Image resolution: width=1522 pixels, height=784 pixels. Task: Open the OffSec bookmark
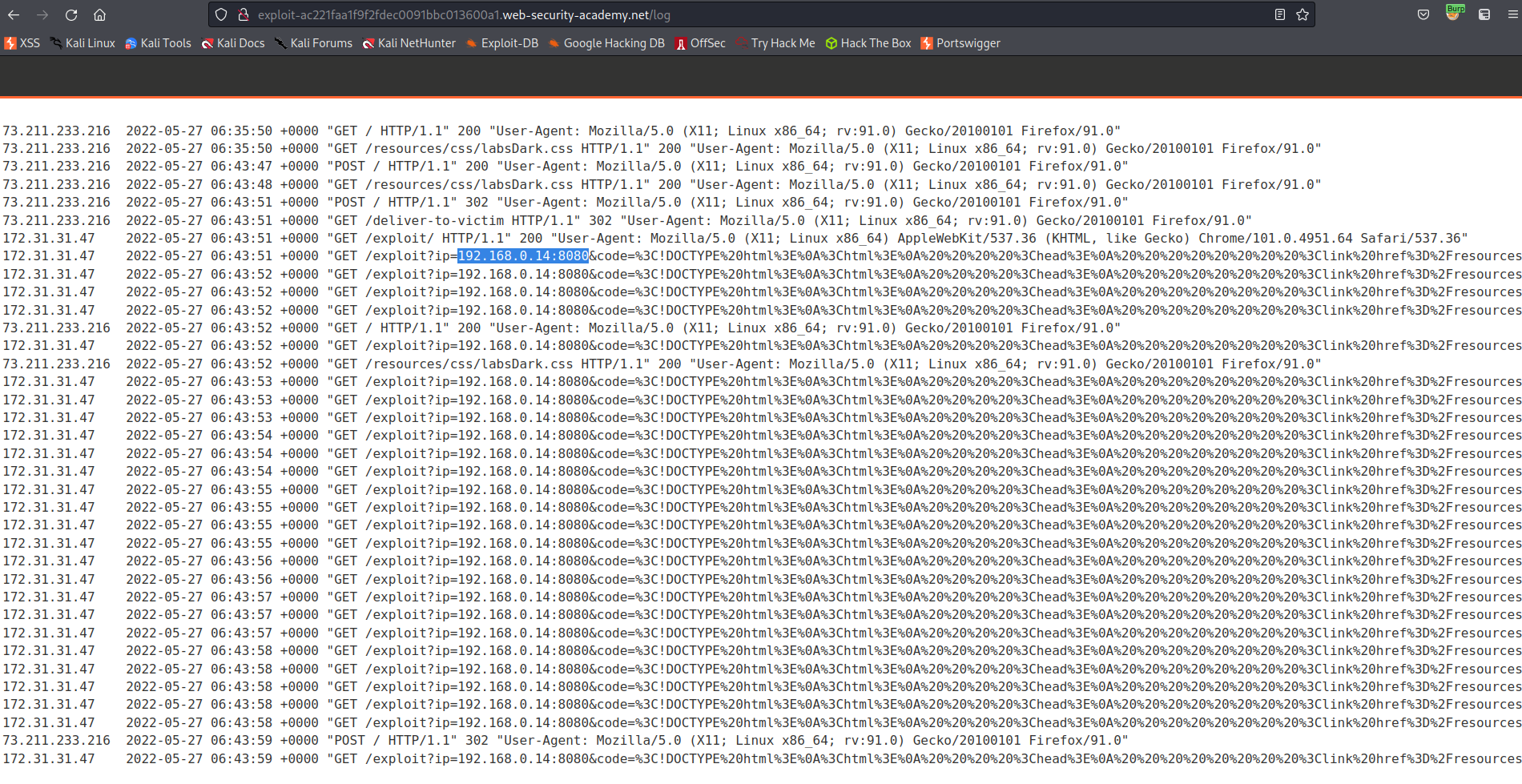click(700, 43)
